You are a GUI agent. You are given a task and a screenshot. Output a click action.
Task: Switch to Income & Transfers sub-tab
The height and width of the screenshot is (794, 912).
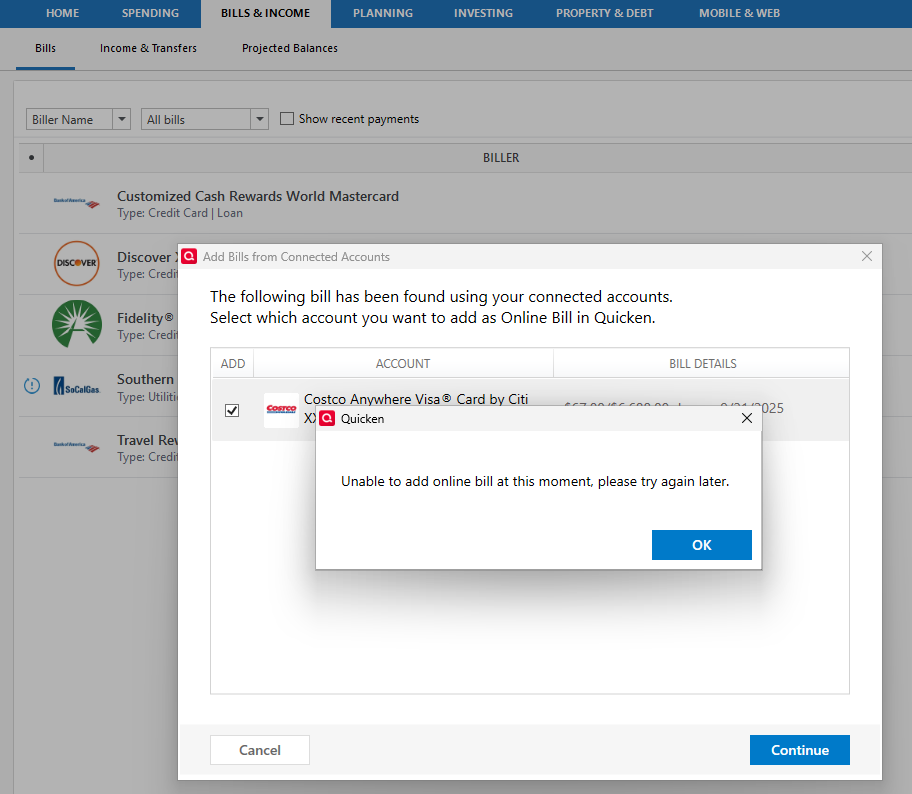(x=148, y=48)
